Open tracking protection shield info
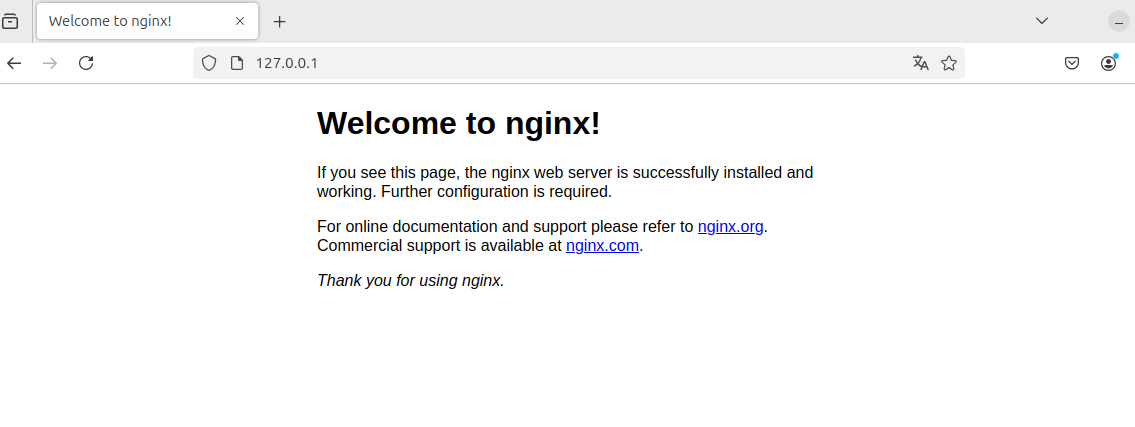This screenshot has height=427, width=1135. pyautogui.click(x=208, y=63)
